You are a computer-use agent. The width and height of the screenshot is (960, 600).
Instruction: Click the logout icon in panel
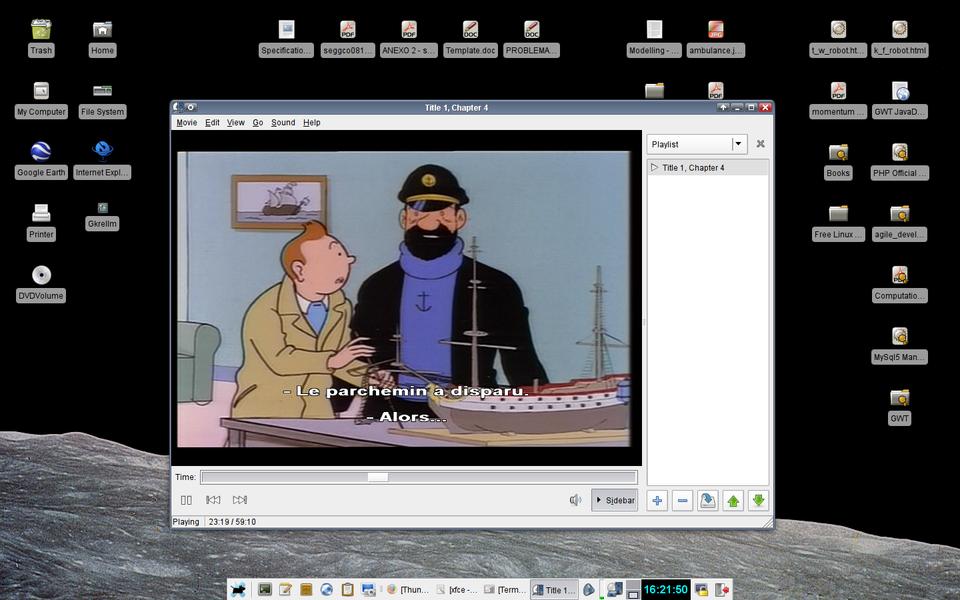pyautogui.click(x=722, y=590)
